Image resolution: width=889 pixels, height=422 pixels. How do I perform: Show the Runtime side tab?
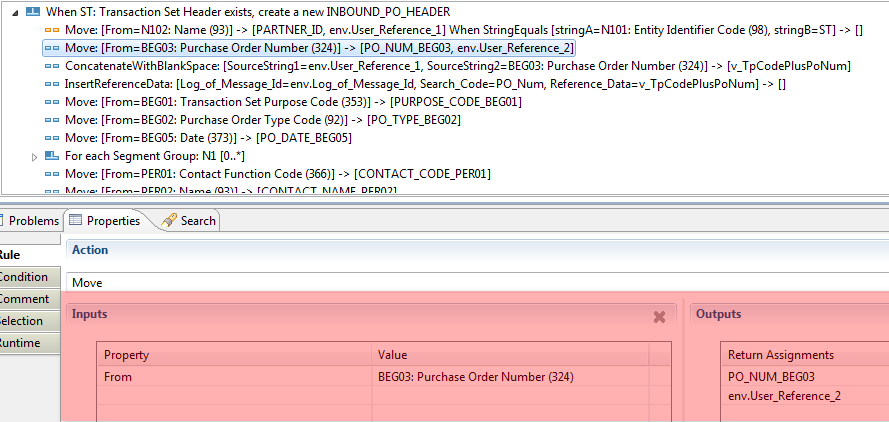[22, 343]
